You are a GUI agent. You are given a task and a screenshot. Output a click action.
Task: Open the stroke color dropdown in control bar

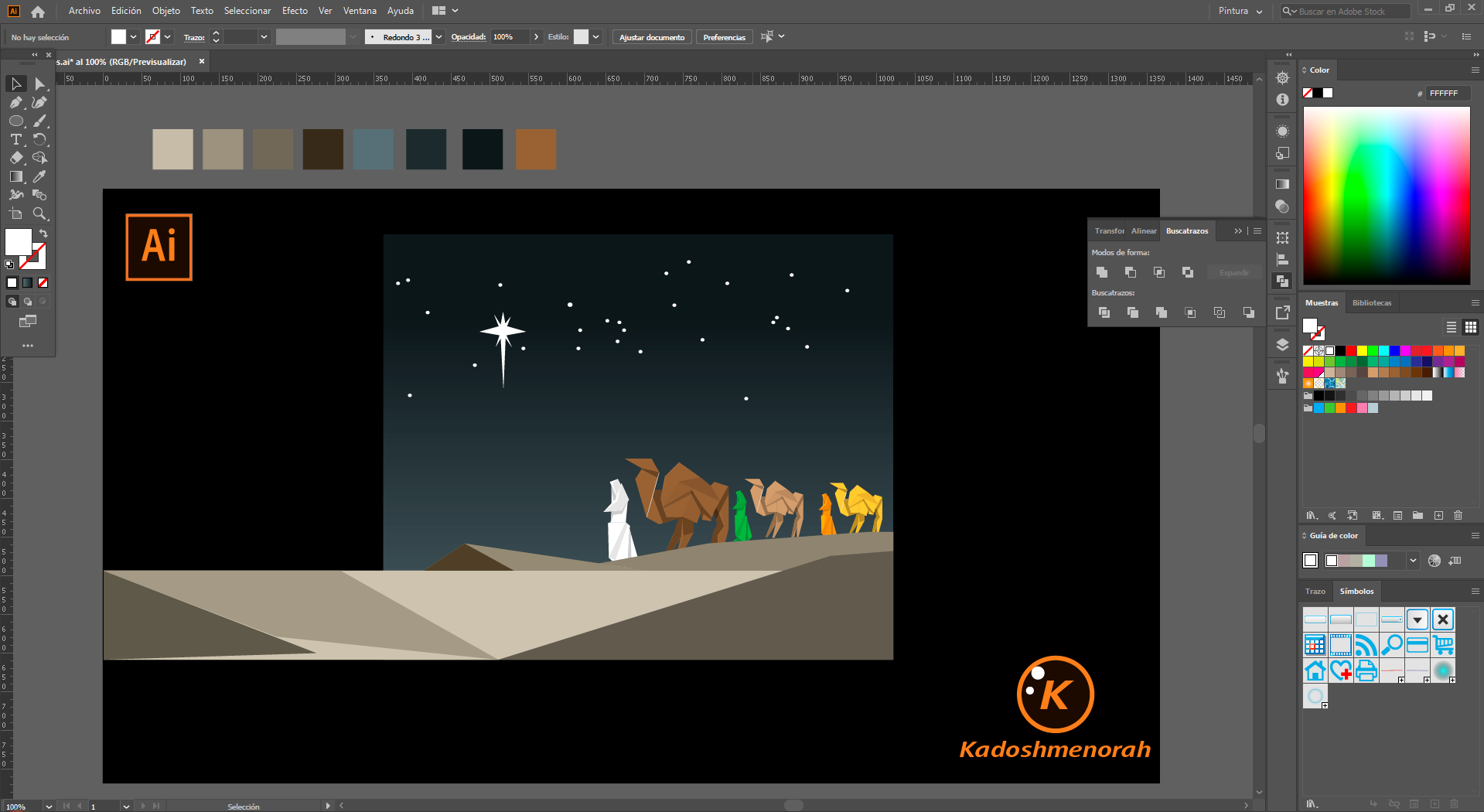(168, 36)
